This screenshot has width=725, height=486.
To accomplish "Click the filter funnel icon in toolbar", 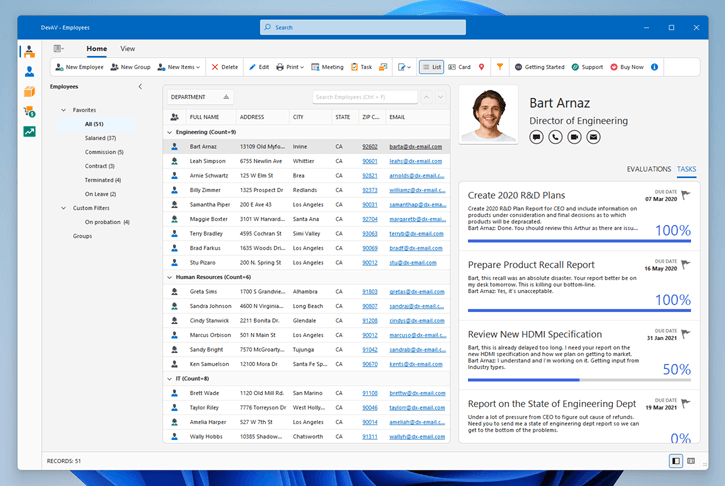I will point(500,67).
